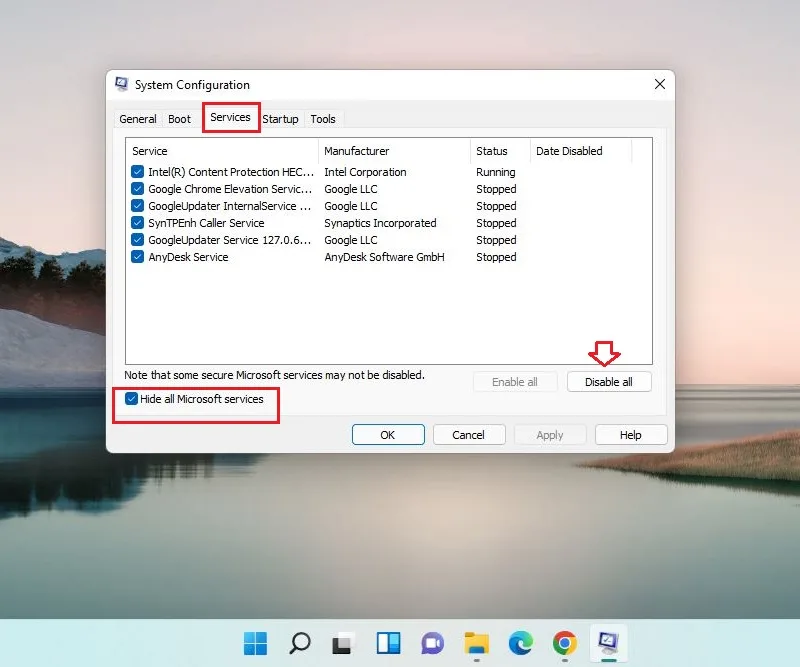
Task: Click the 'Running' status cell
Action: pyautogui.click(x=495, y=172)
